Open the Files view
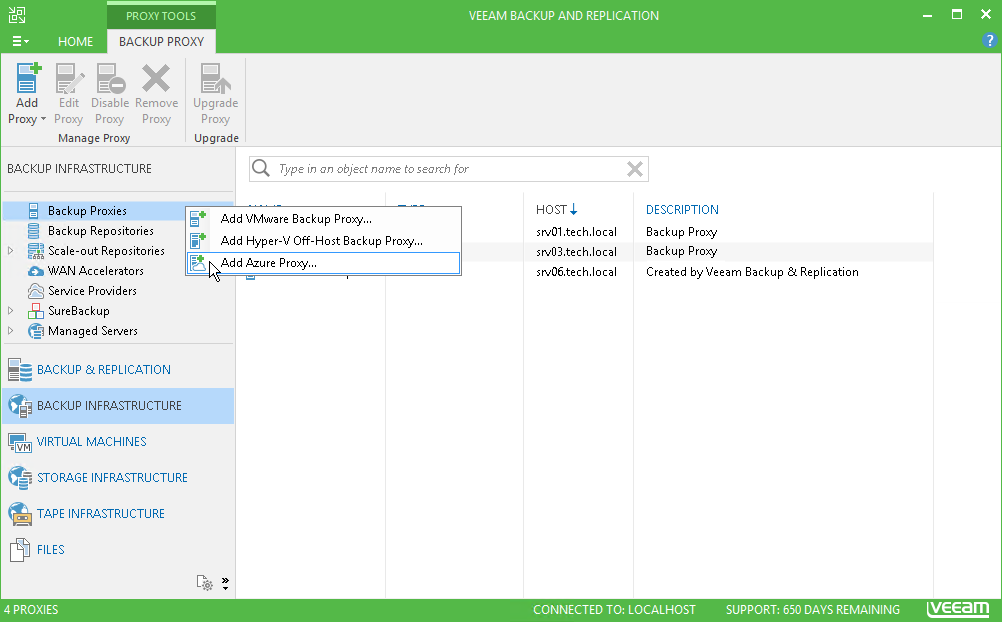This screenshot has width=1002, height=622. (x=118, y=549)
